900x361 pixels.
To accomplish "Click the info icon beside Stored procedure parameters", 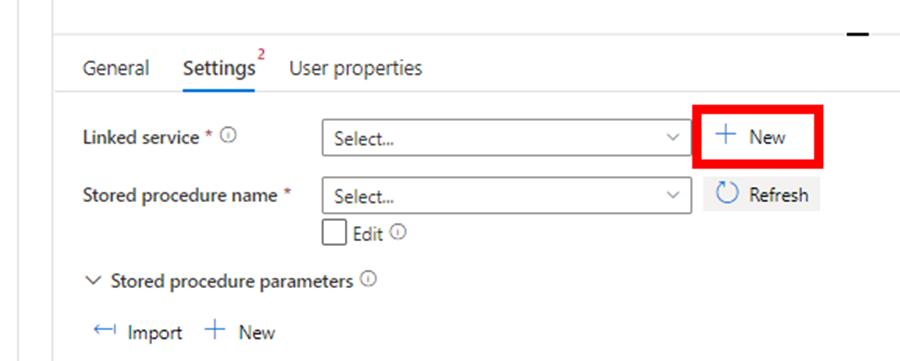I will 368,280.
